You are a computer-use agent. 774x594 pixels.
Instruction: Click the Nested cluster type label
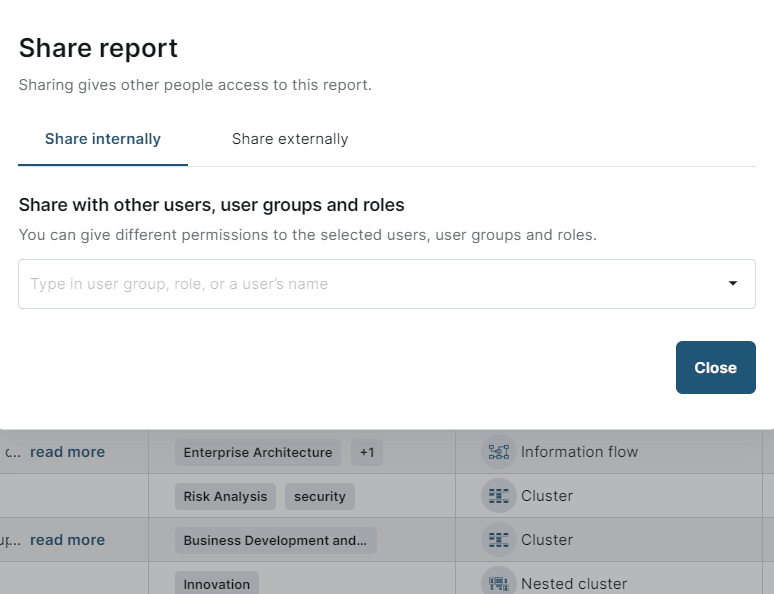point(574,583)
